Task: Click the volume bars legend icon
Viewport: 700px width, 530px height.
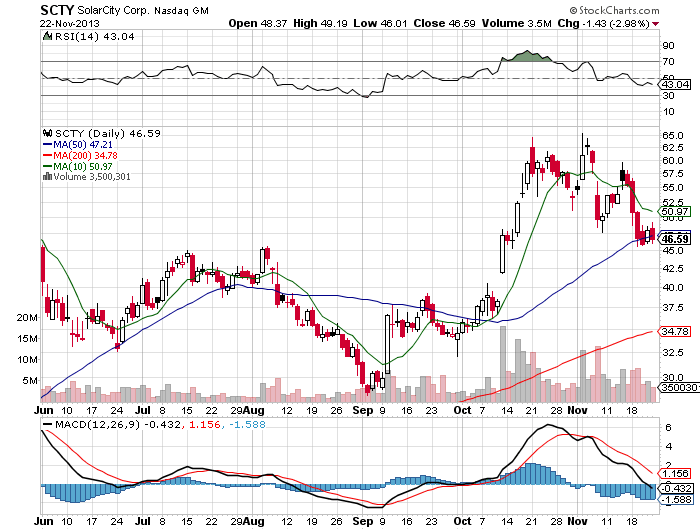Action: click(47, 177)
